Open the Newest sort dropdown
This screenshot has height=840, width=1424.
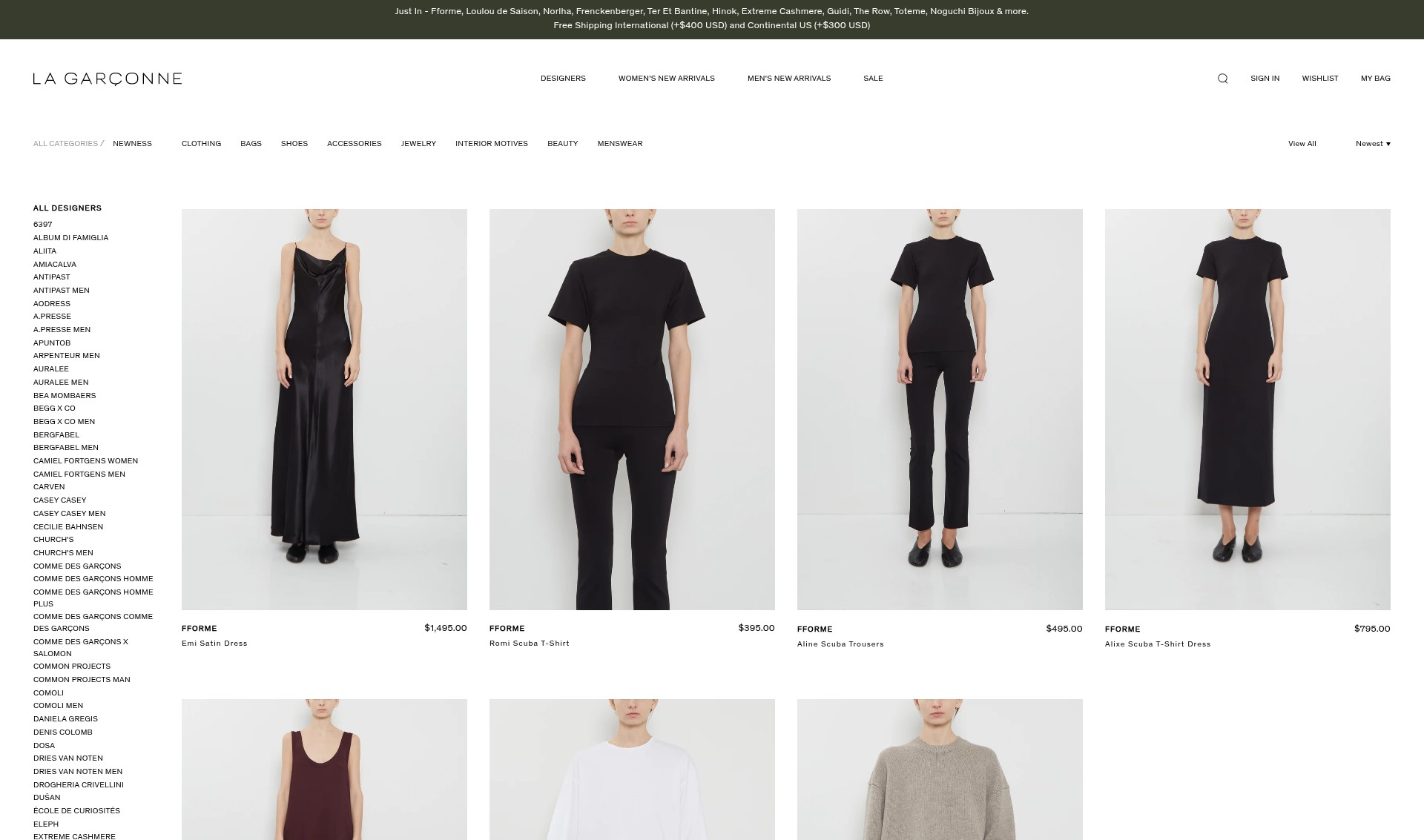click(x=1373, y=144)
